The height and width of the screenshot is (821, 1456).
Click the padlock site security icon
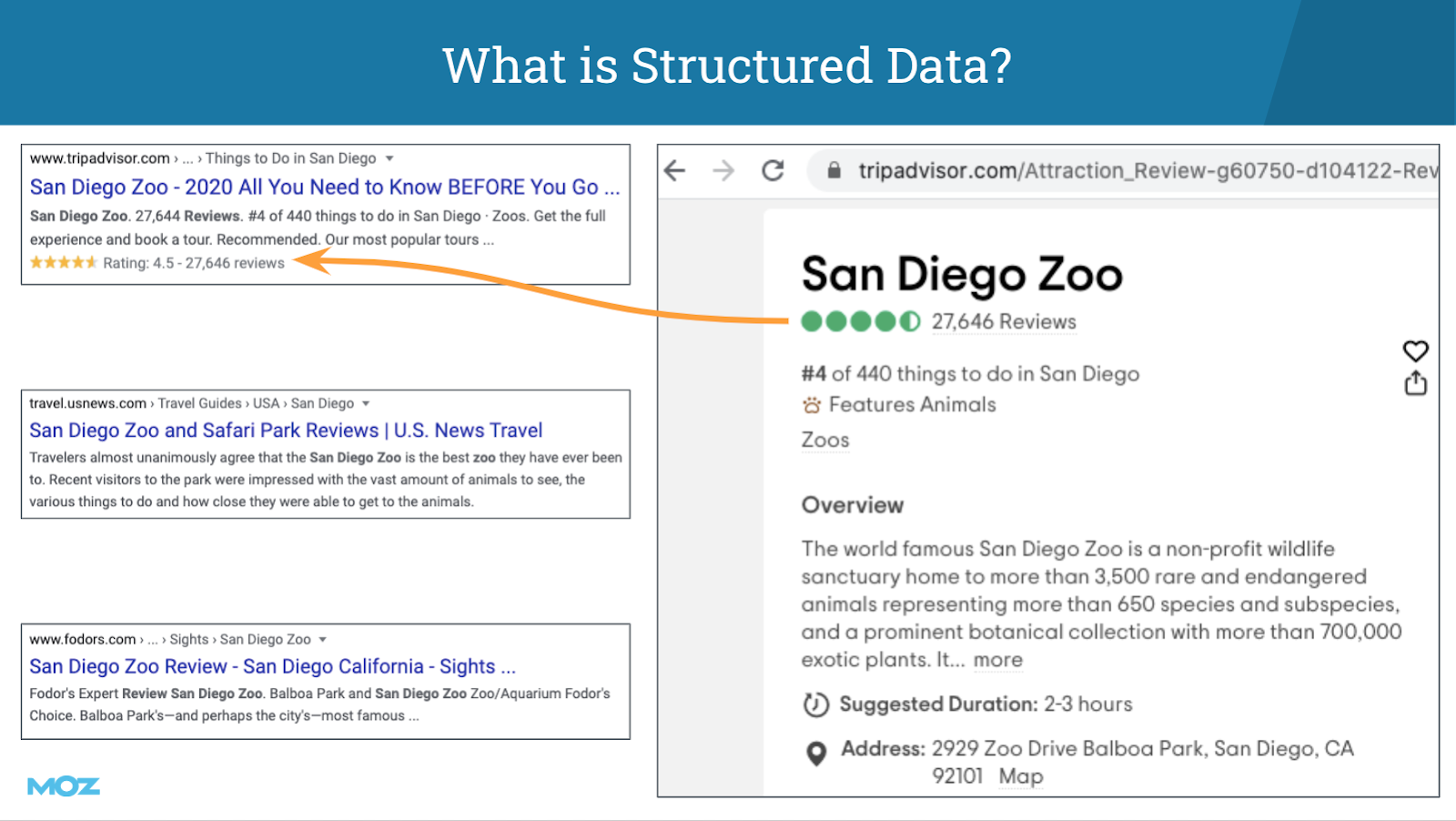click(x=834, y=170)
